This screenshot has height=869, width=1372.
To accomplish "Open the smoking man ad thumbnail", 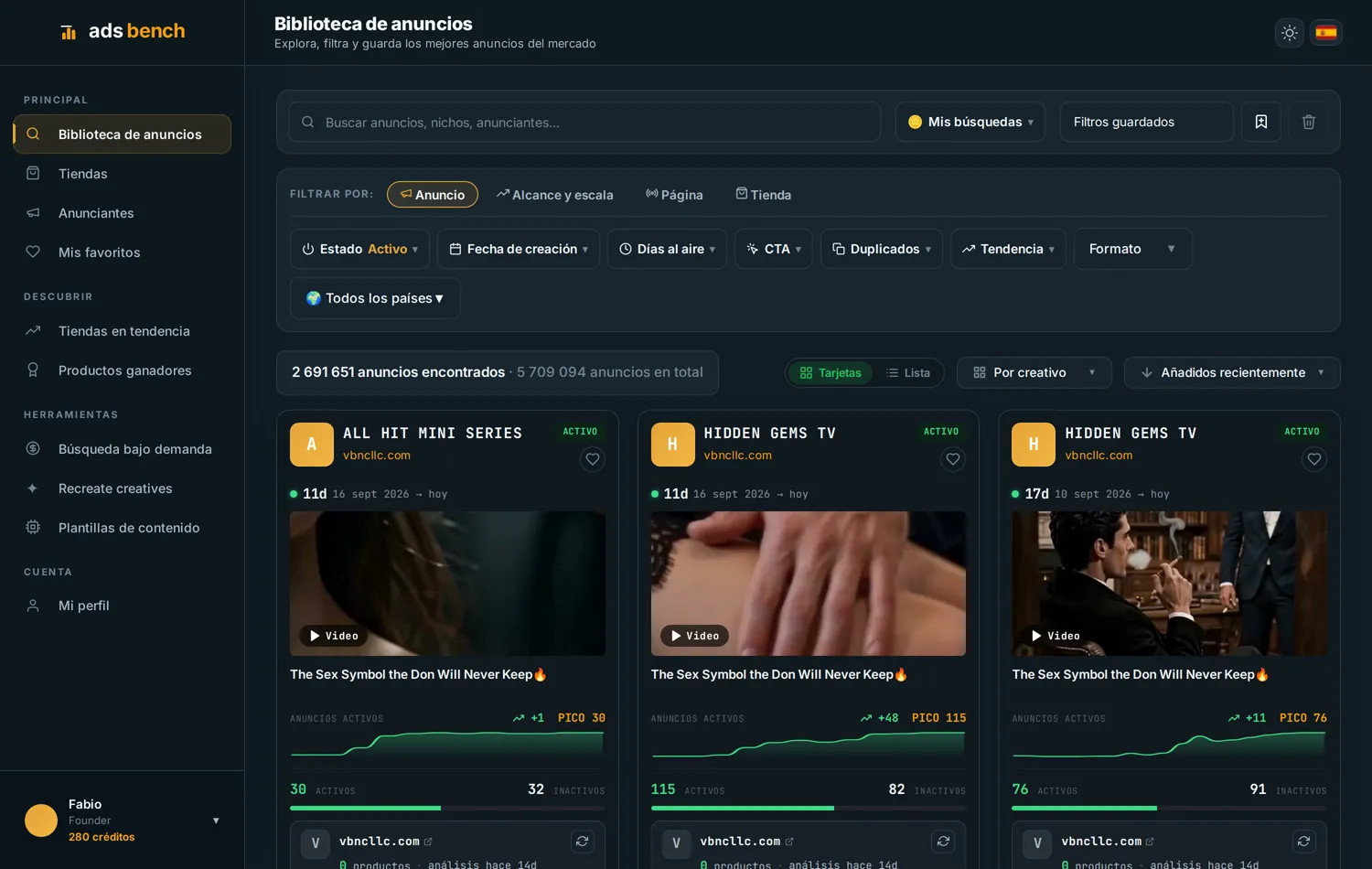I will pyautogui.click(x=1169, y=584).
